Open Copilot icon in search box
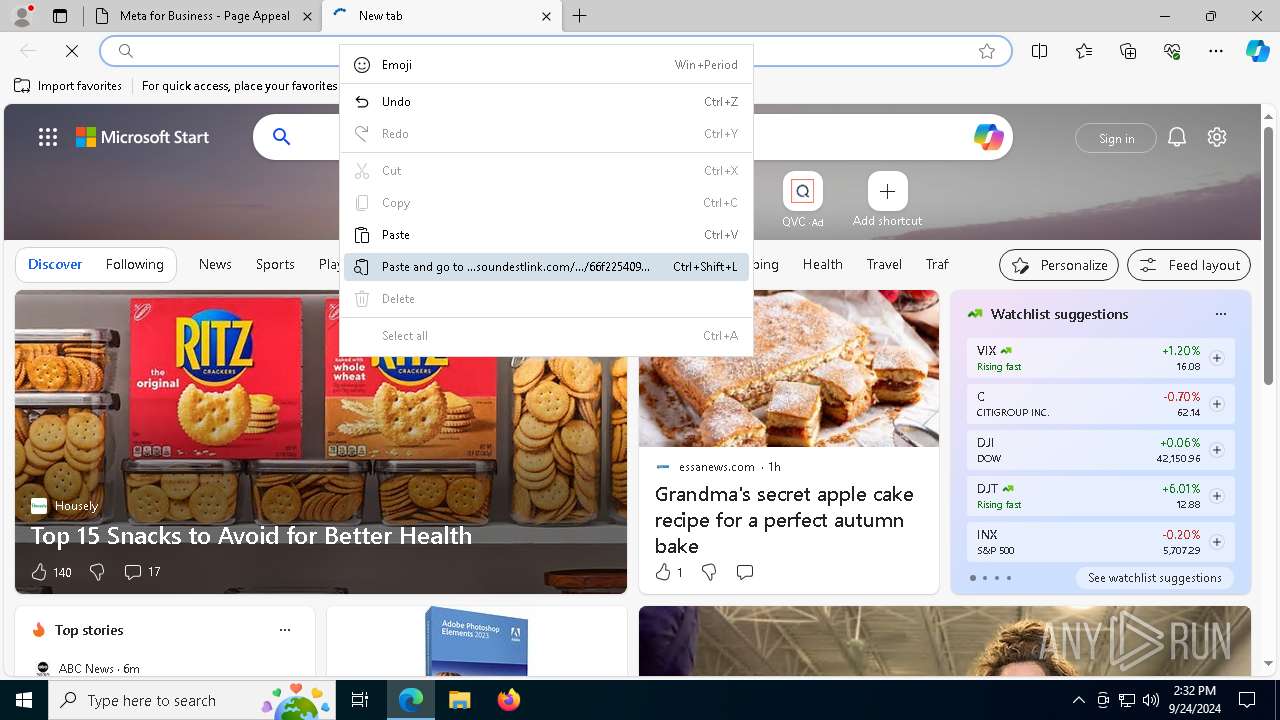Image resolution: width=1280 pixels, height=720 pixels. tap(988, 137)
